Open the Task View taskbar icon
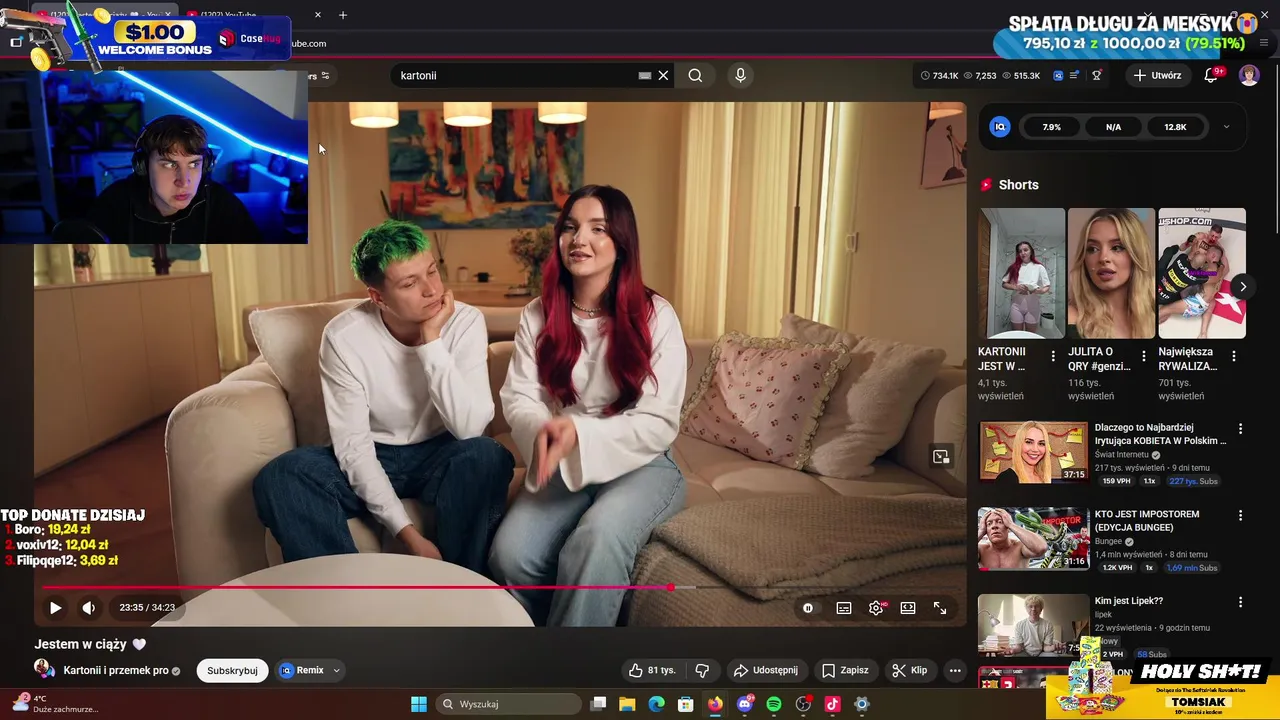The image size is (1280, 720). tap(598, 704)
